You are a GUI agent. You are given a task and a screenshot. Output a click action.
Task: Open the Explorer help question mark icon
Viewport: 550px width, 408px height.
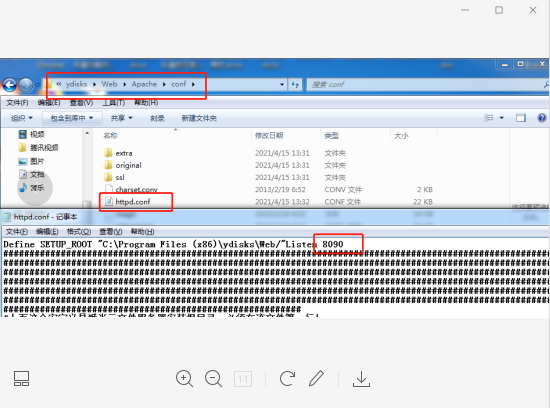tap(542, 118)
